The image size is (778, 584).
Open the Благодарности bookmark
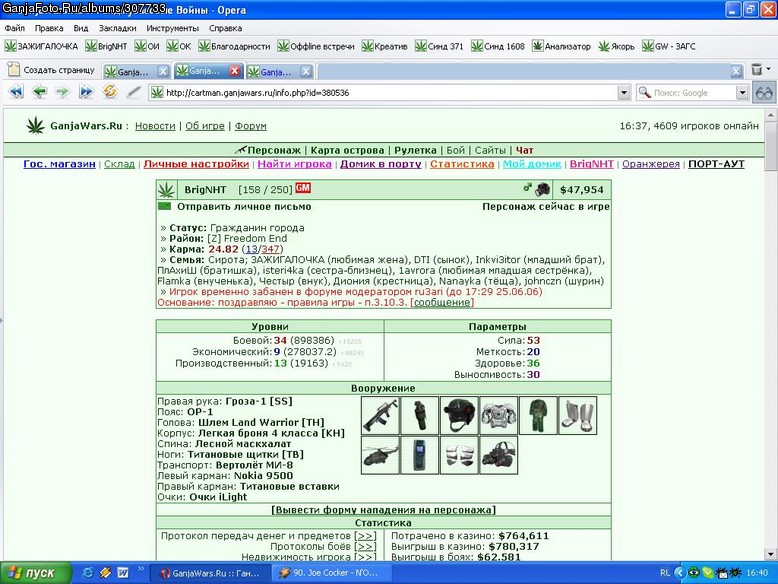234,46
